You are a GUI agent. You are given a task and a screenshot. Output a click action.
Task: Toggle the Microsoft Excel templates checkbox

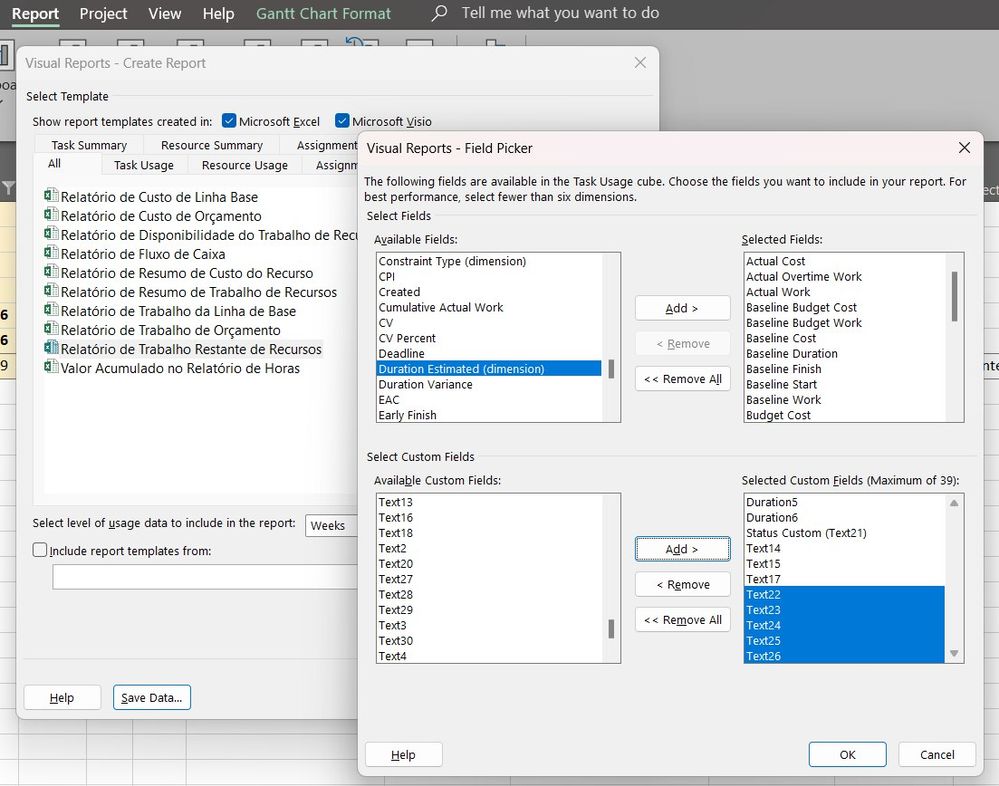point(229,121)
